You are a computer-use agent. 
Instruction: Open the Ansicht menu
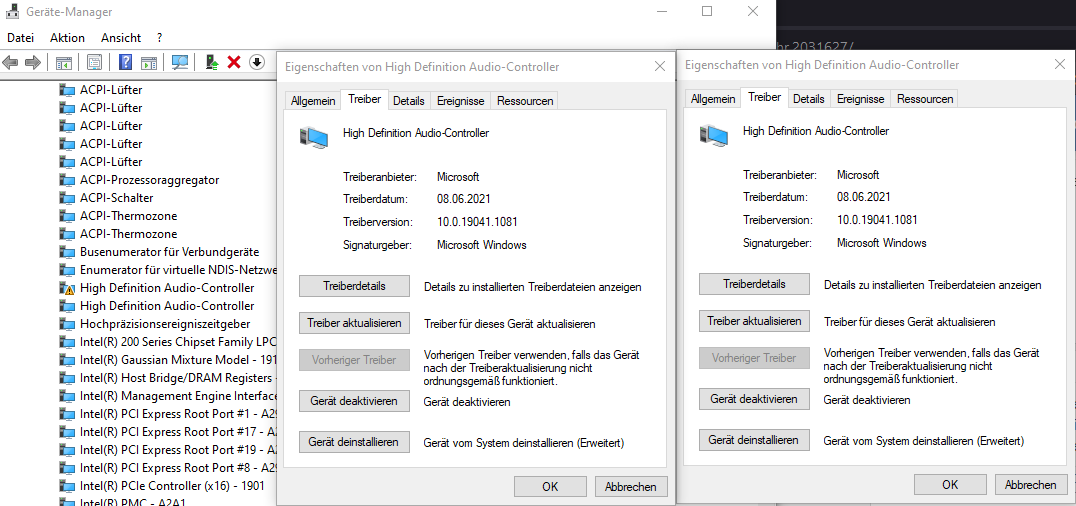pos(121,38)
